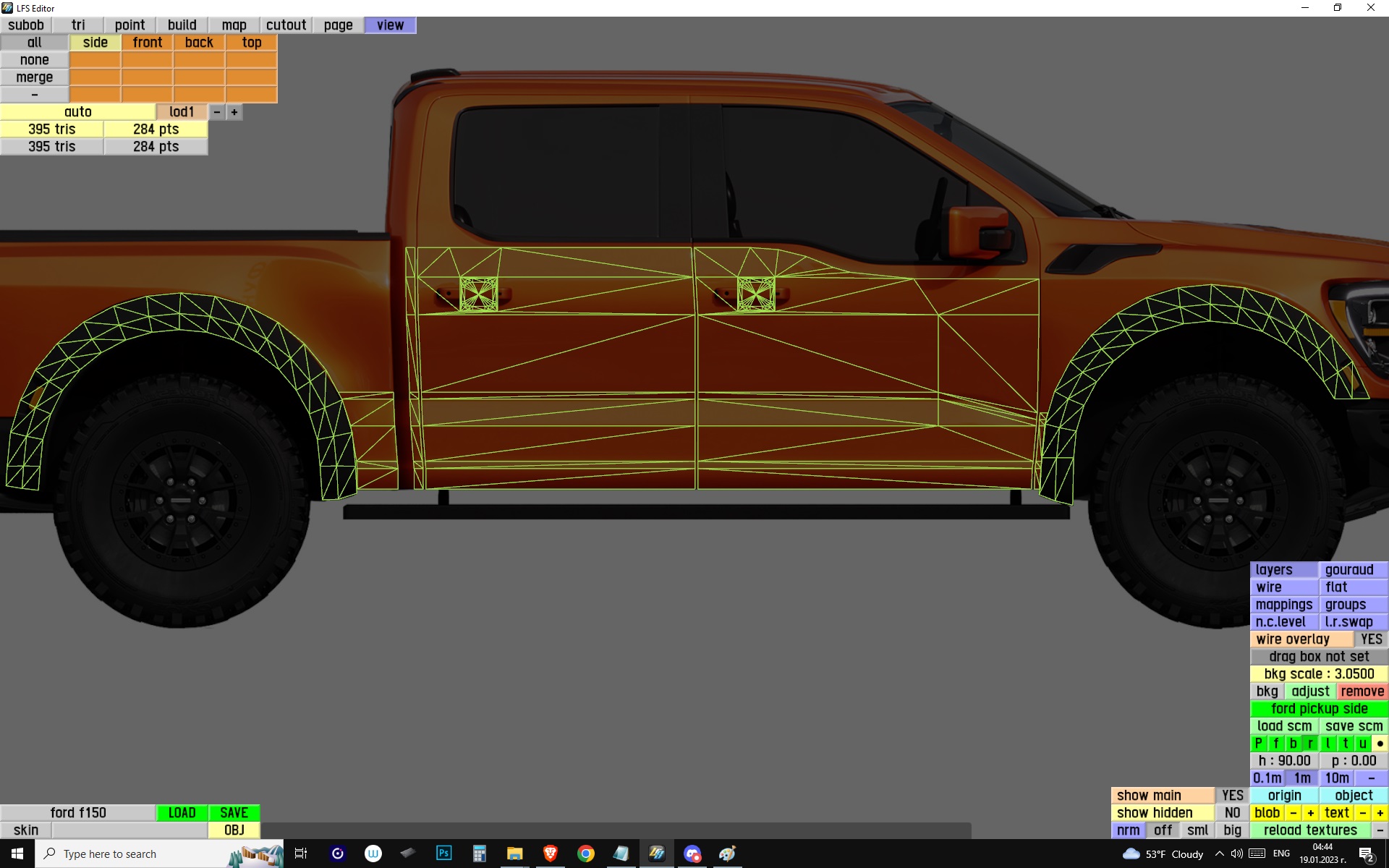The height and width of the screenshot is (868, 1389).
Task: Open Paint from the taskbar
Action: click(727, 854)
